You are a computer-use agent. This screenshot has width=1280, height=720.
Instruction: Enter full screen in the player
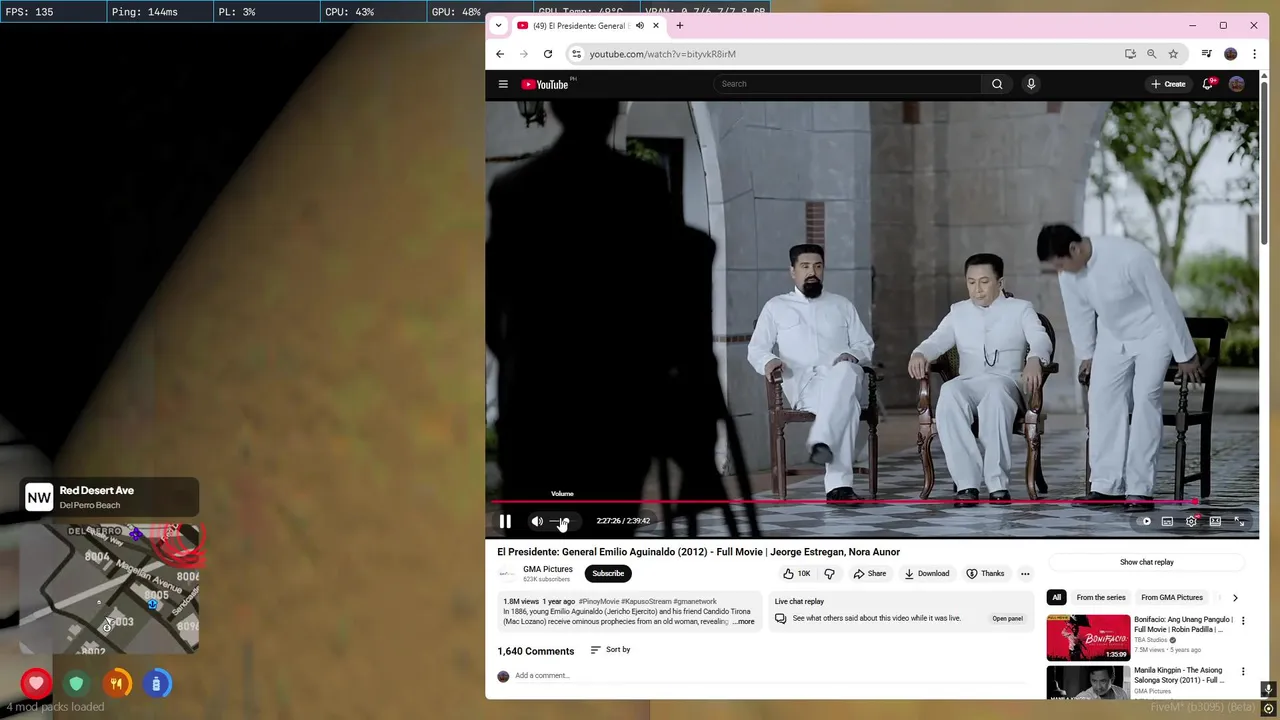coord(1239,521)
